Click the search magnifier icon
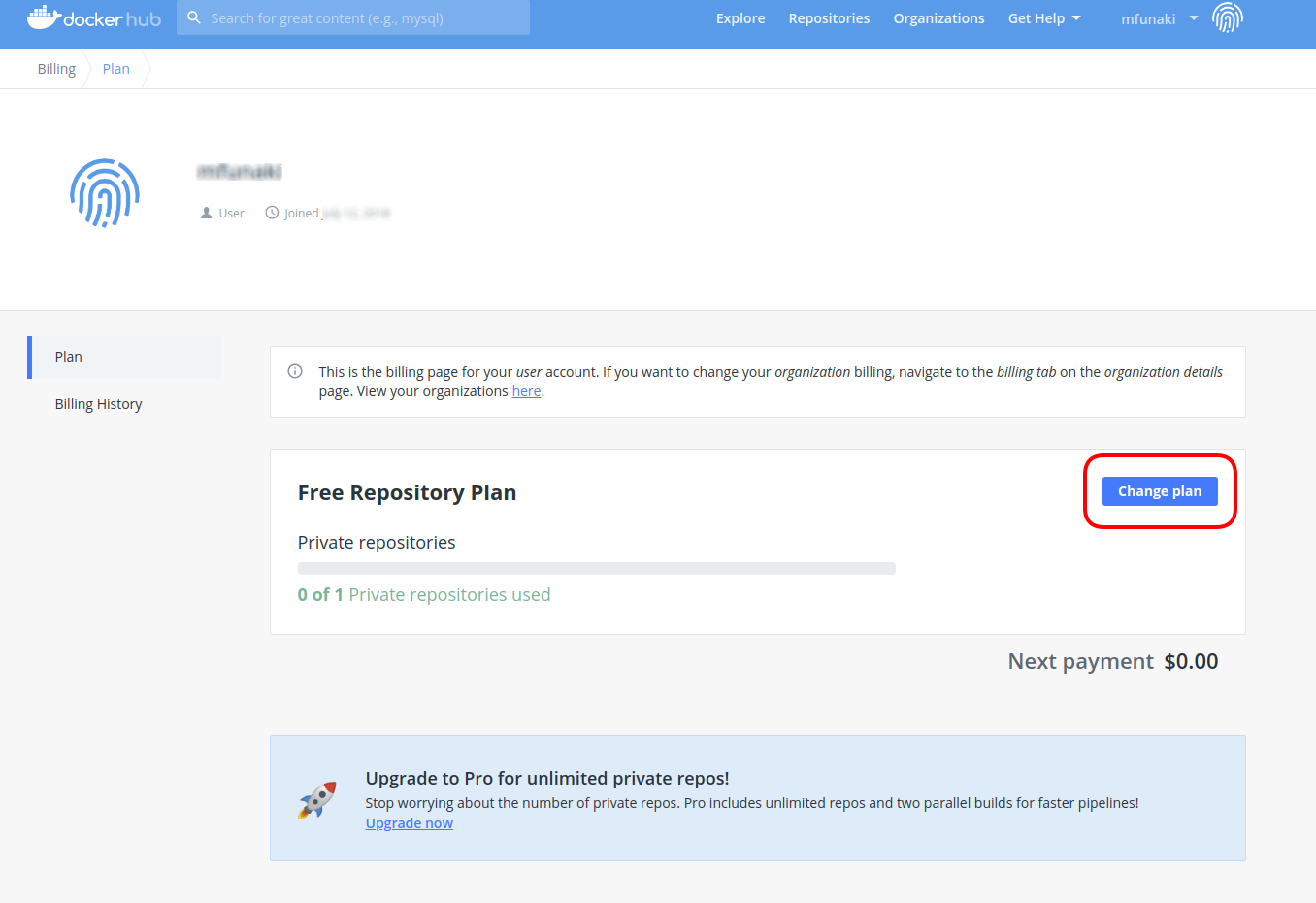 pos(193,17)
